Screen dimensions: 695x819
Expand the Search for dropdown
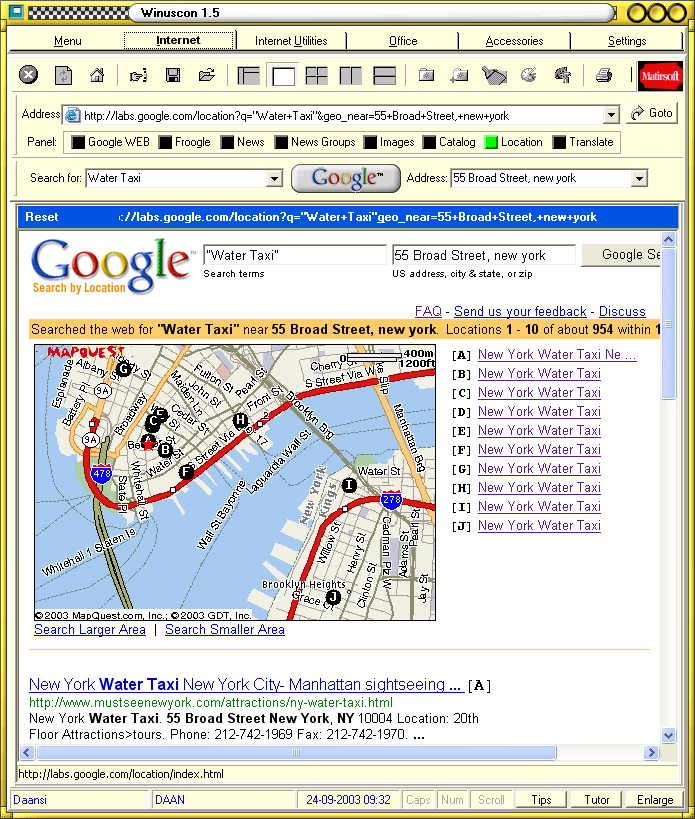point(274,179)
